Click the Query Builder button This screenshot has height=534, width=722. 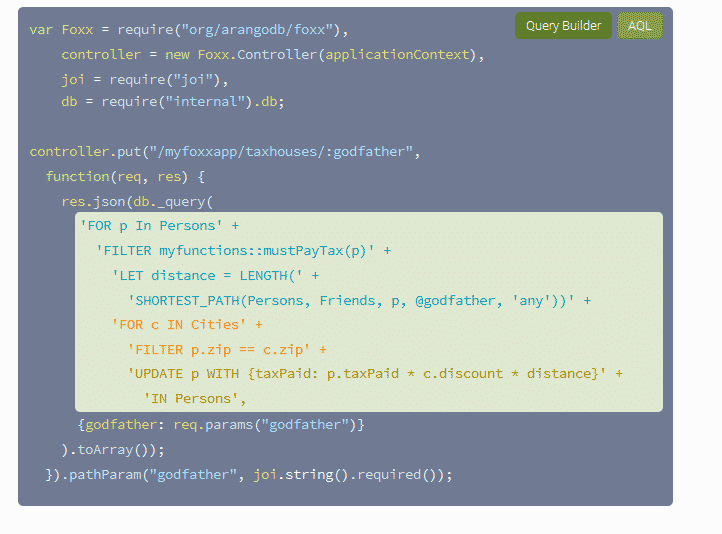(563, 26)
